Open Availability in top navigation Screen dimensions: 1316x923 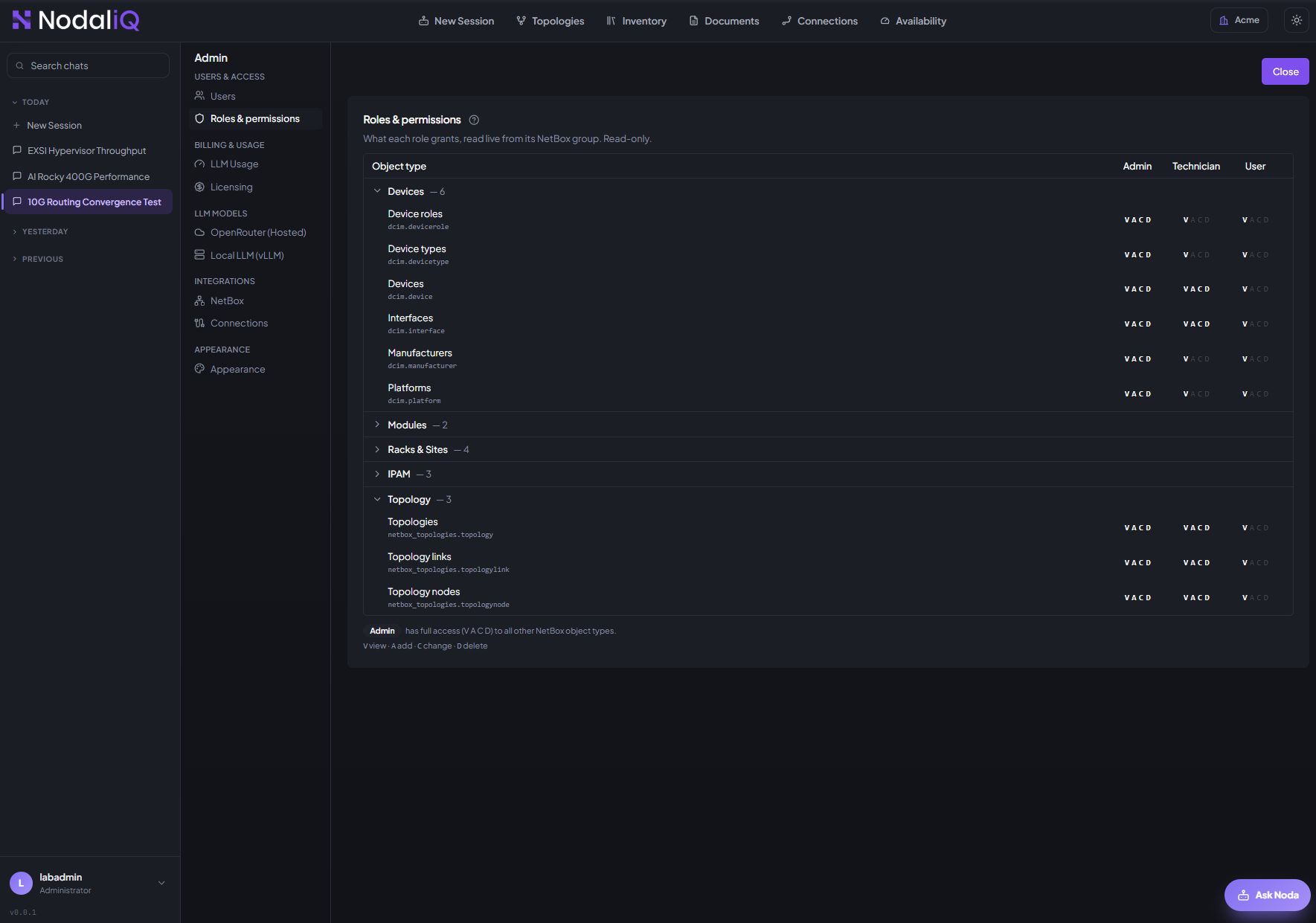pos(914,21)
